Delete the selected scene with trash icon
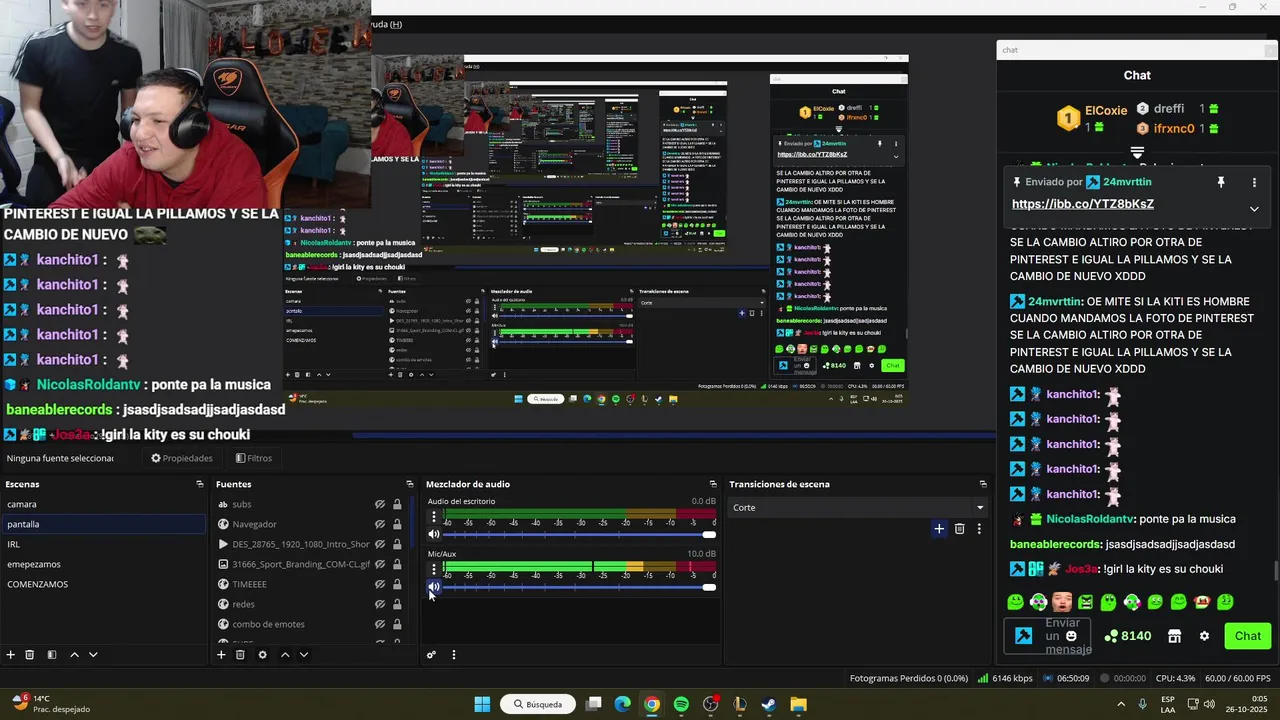Viewport: 1280px width, 720px height. (30, 655)
